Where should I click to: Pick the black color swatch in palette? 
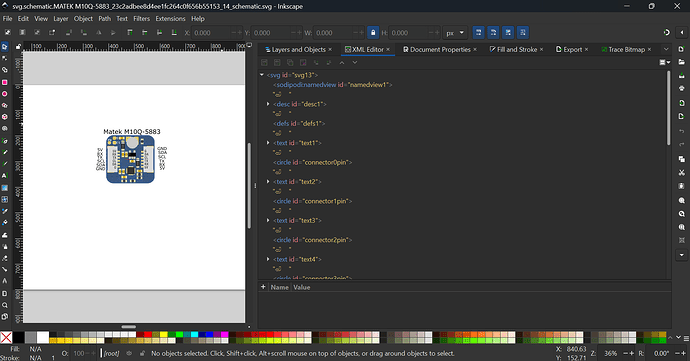(18, 338)
